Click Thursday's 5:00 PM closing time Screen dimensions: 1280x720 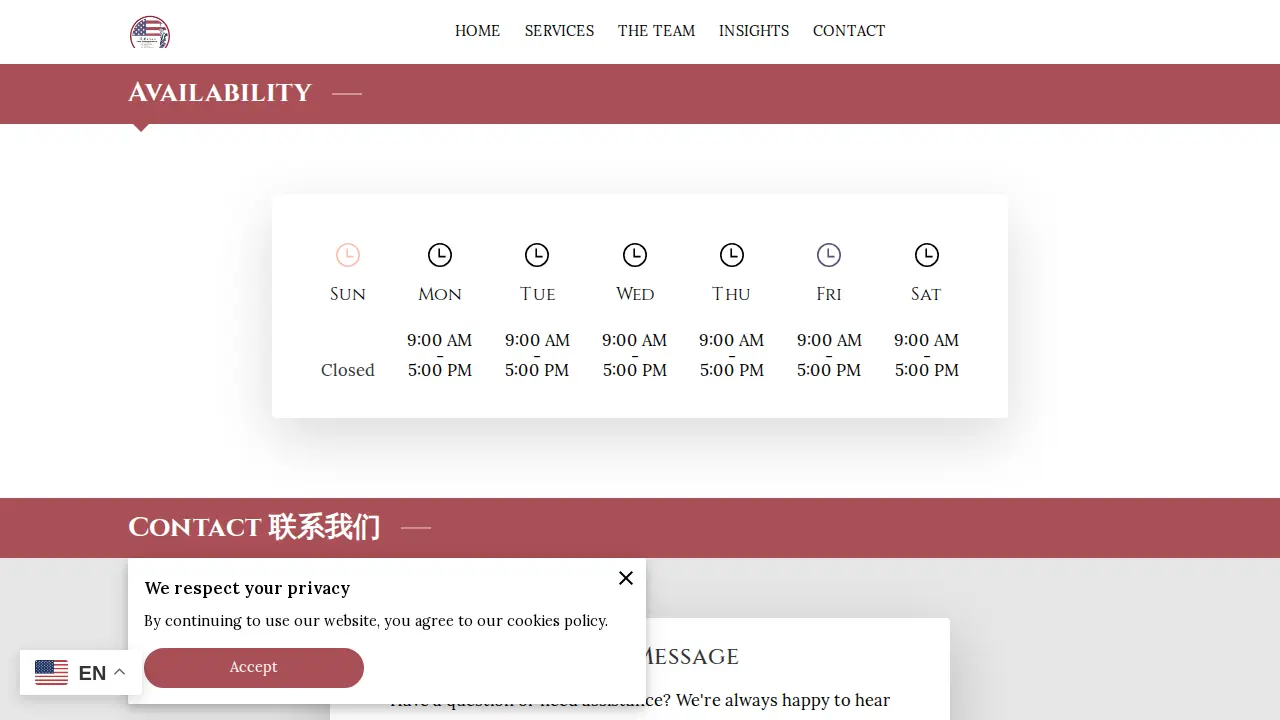(x=732, y=370)
